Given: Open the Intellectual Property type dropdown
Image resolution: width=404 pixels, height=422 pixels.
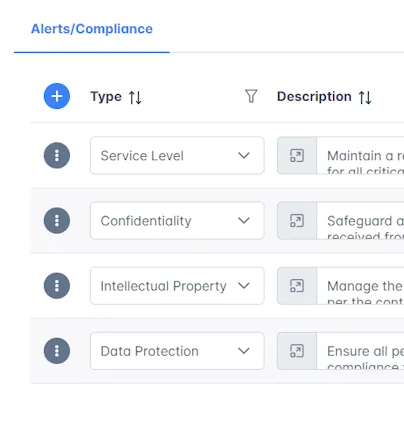Looking at the screenshot, I should tap(177, 286).
